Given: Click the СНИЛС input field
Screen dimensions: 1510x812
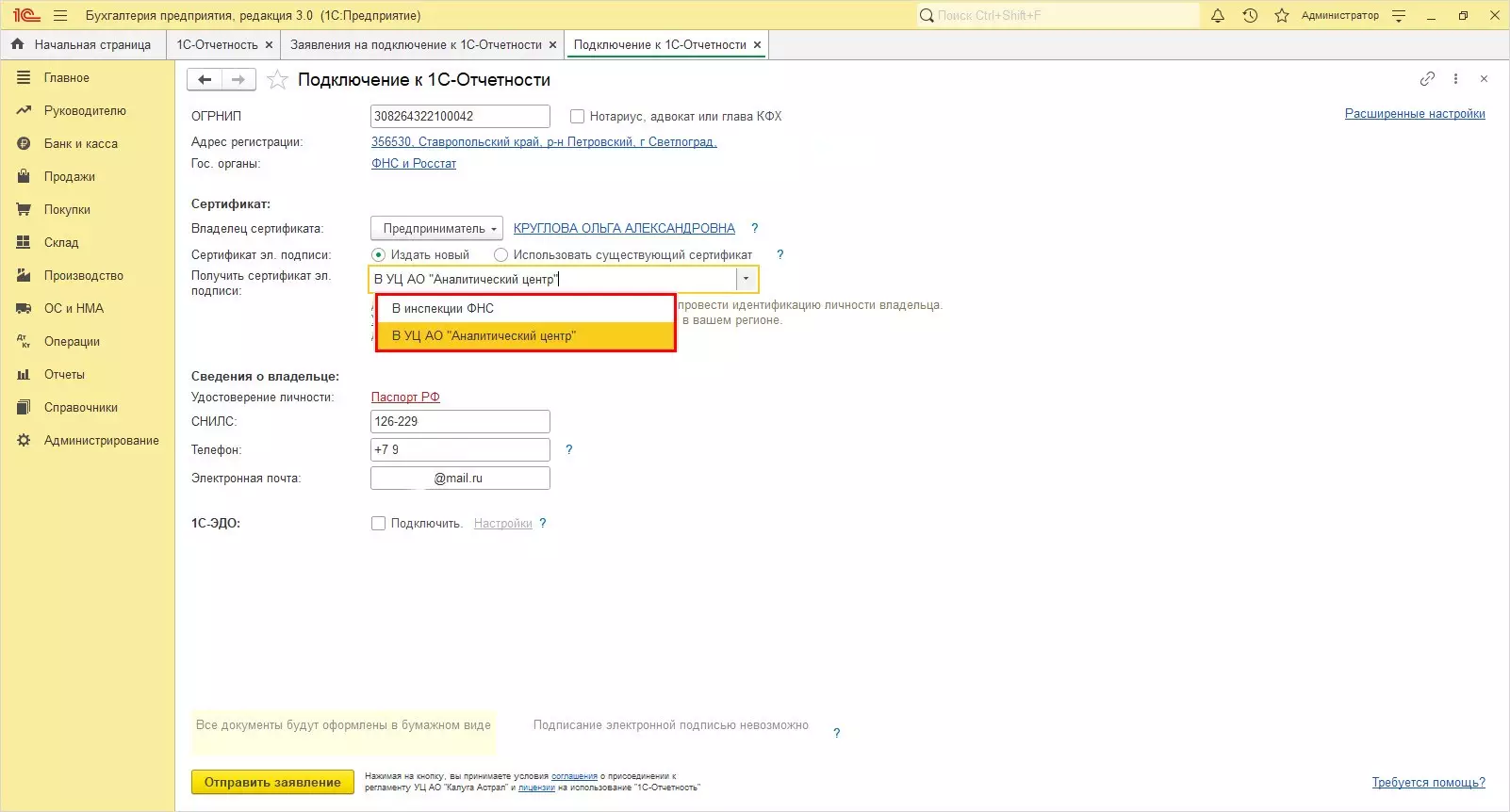Looking at the screenshot, I should tap(460, 421).
